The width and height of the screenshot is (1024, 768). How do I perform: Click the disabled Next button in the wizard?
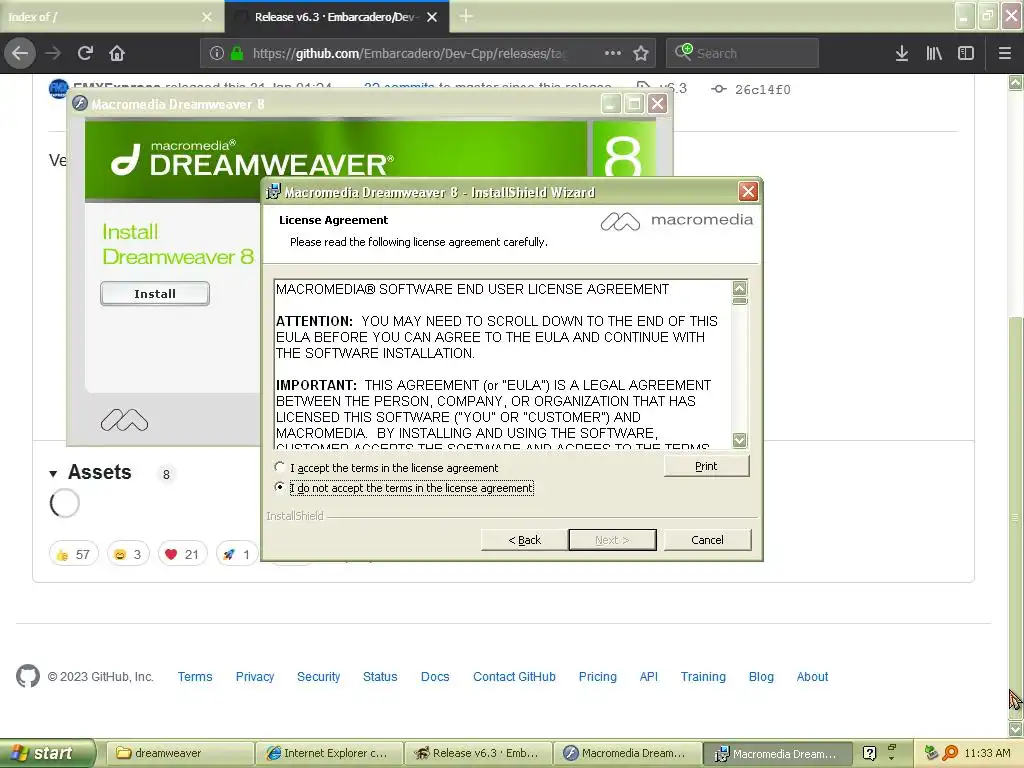(612, 540)
